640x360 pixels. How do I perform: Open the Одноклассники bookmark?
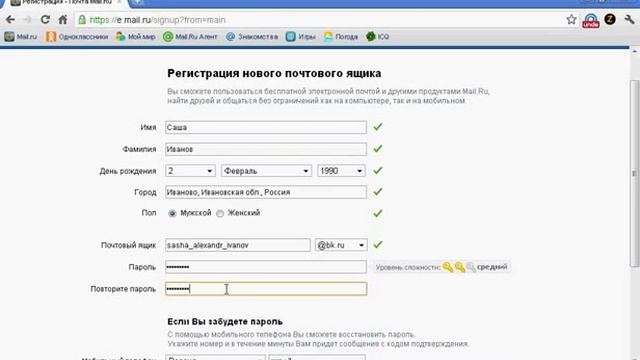pyautogui.click(x=77, y=37)
